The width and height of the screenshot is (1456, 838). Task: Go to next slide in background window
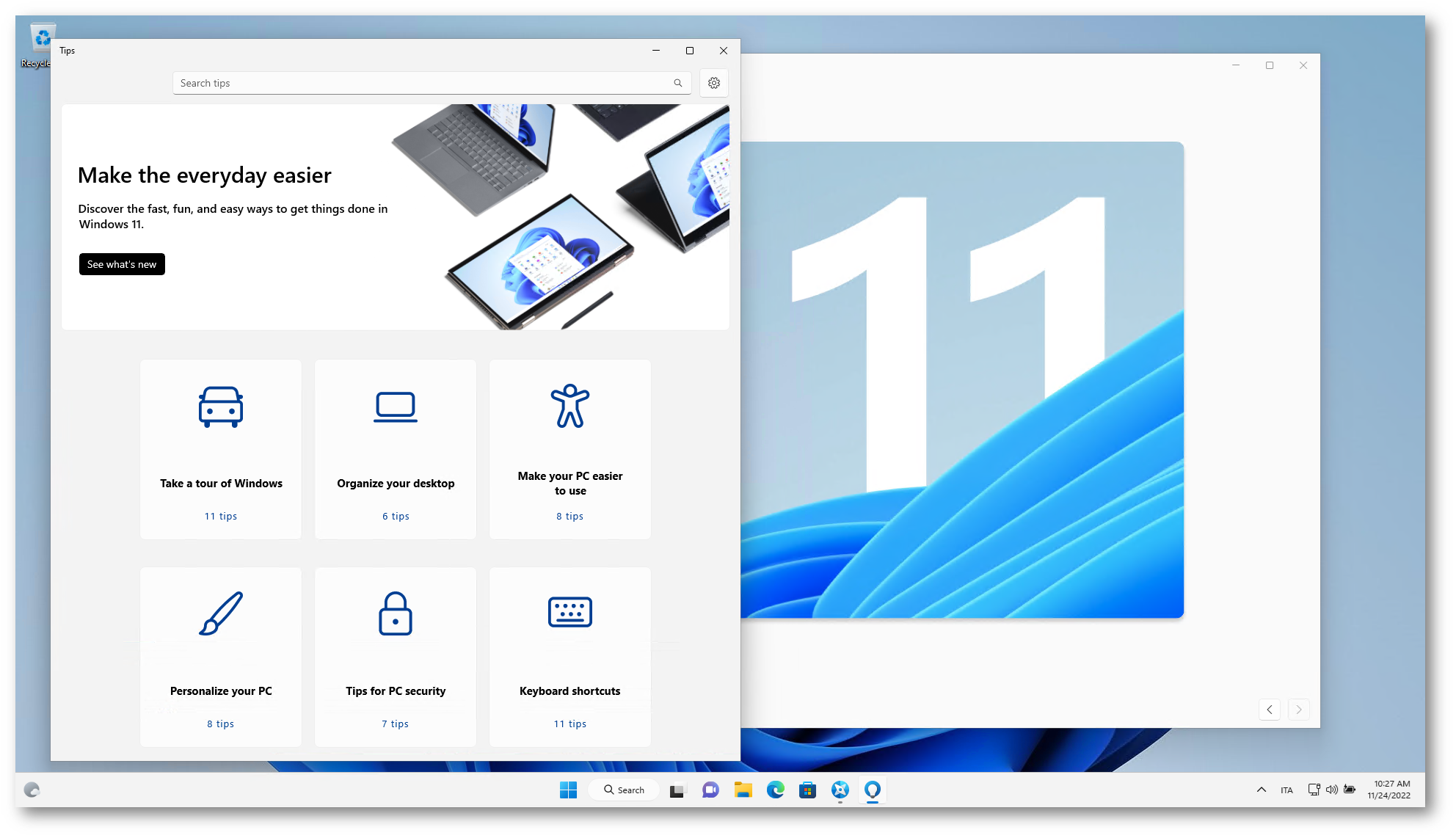pos(1299,710)
